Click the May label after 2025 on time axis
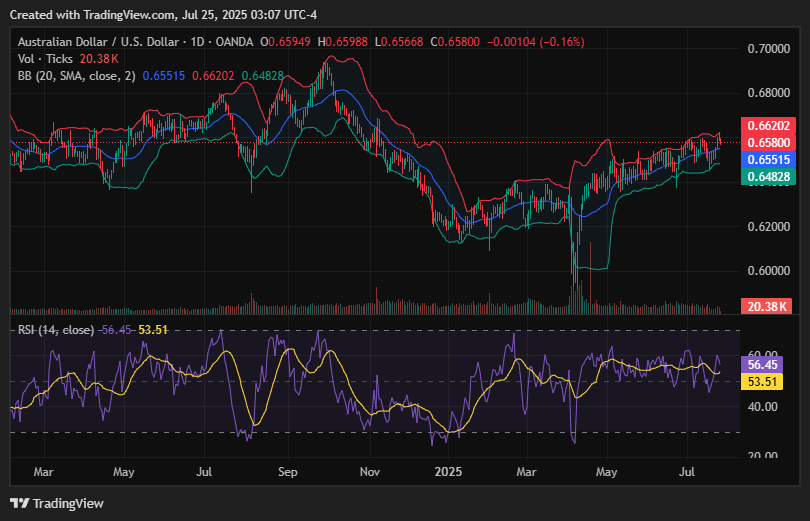This screenshot has width=810, height=521. 606,472
